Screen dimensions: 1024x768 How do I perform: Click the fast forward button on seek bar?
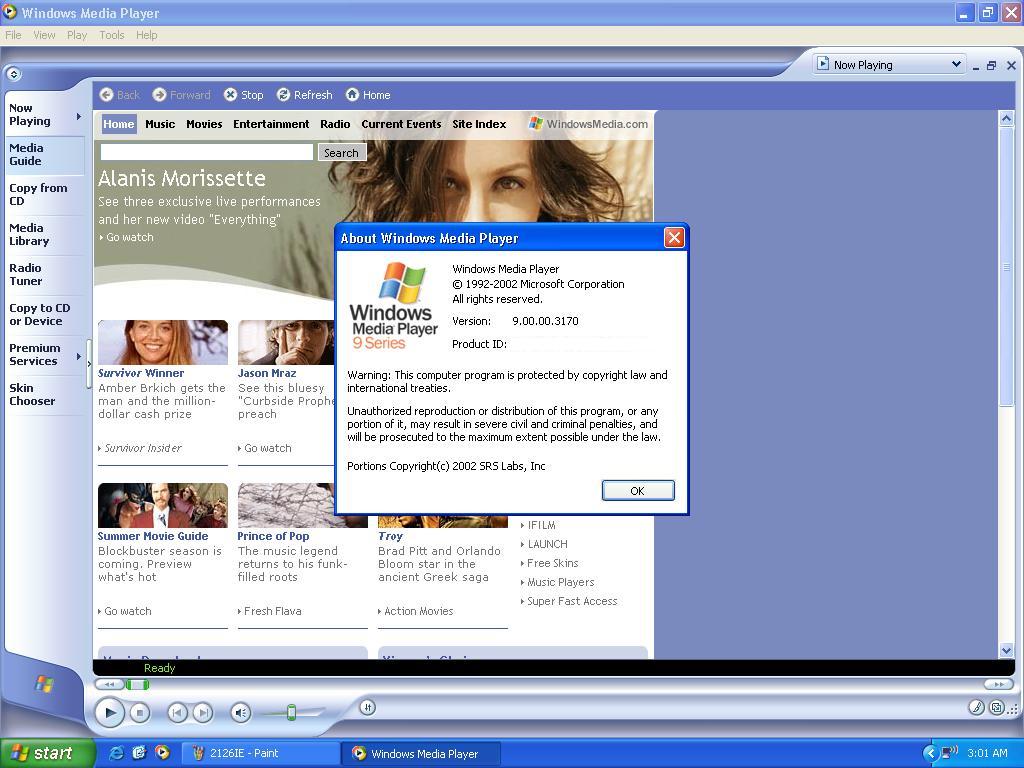pyautogui.click(x=999, y=684)
